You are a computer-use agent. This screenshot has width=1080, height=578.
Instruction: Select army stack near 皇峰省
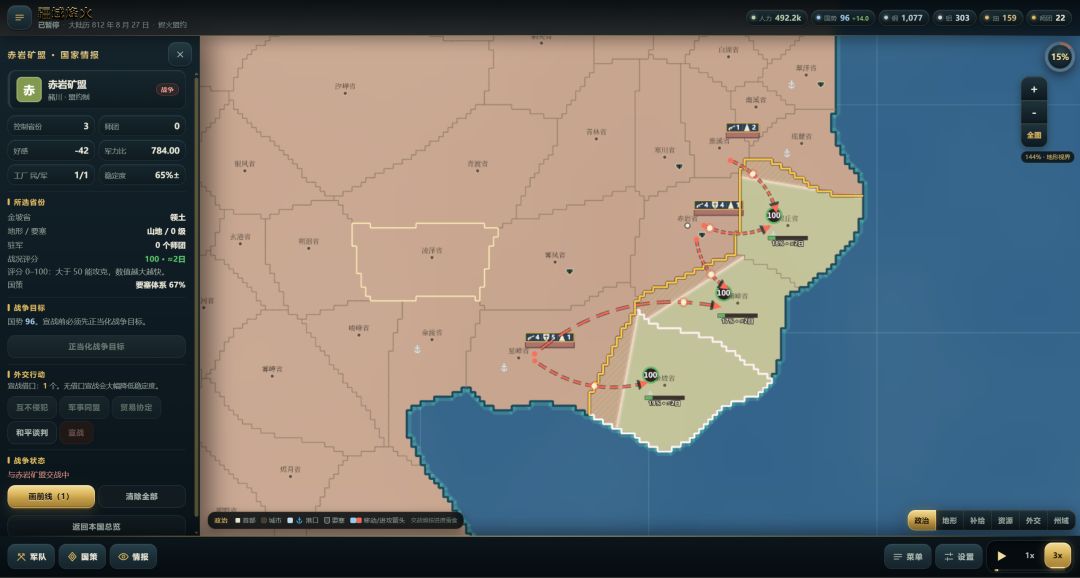pos(550,340)
